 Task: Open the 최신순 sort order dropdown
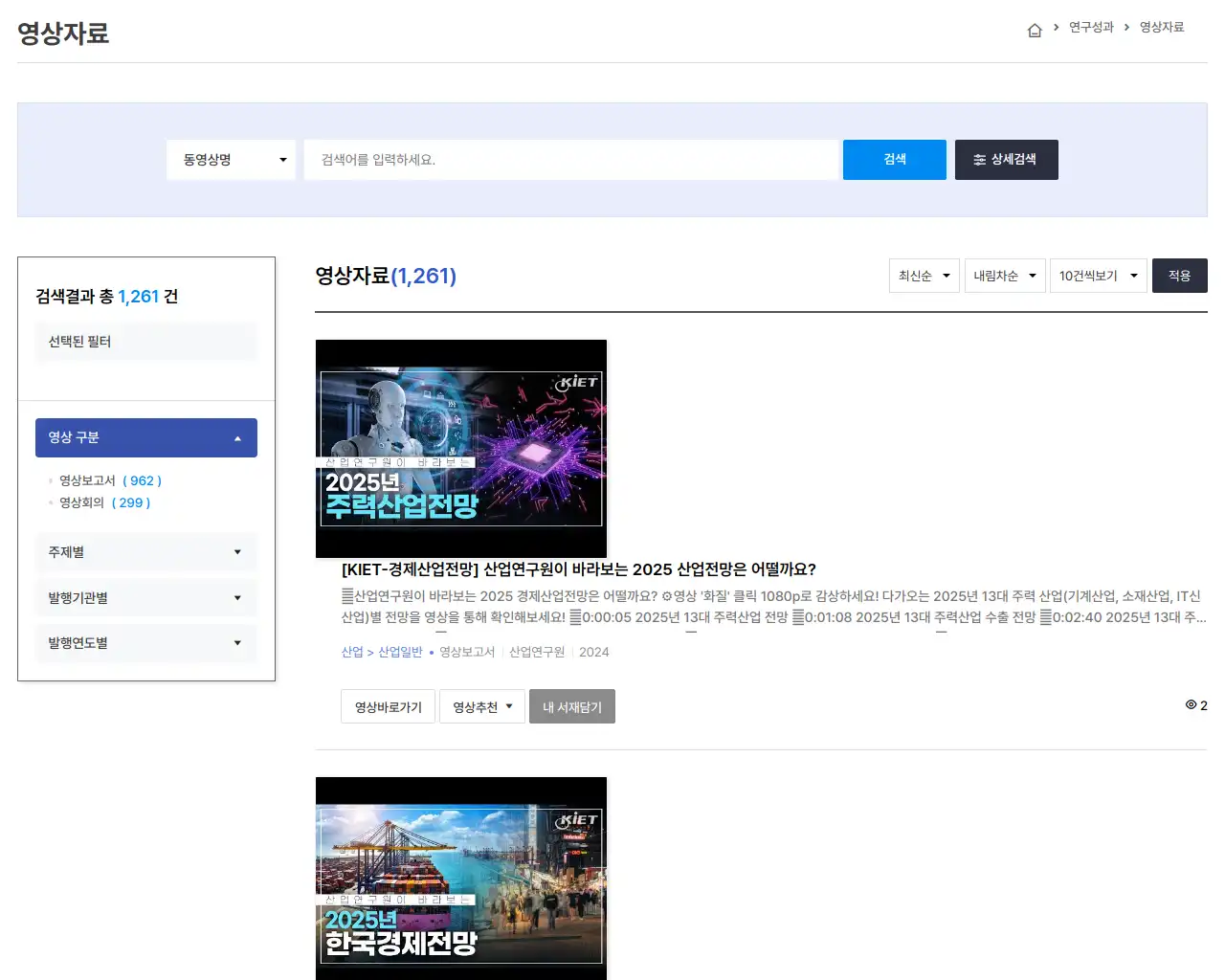point(923,276)
